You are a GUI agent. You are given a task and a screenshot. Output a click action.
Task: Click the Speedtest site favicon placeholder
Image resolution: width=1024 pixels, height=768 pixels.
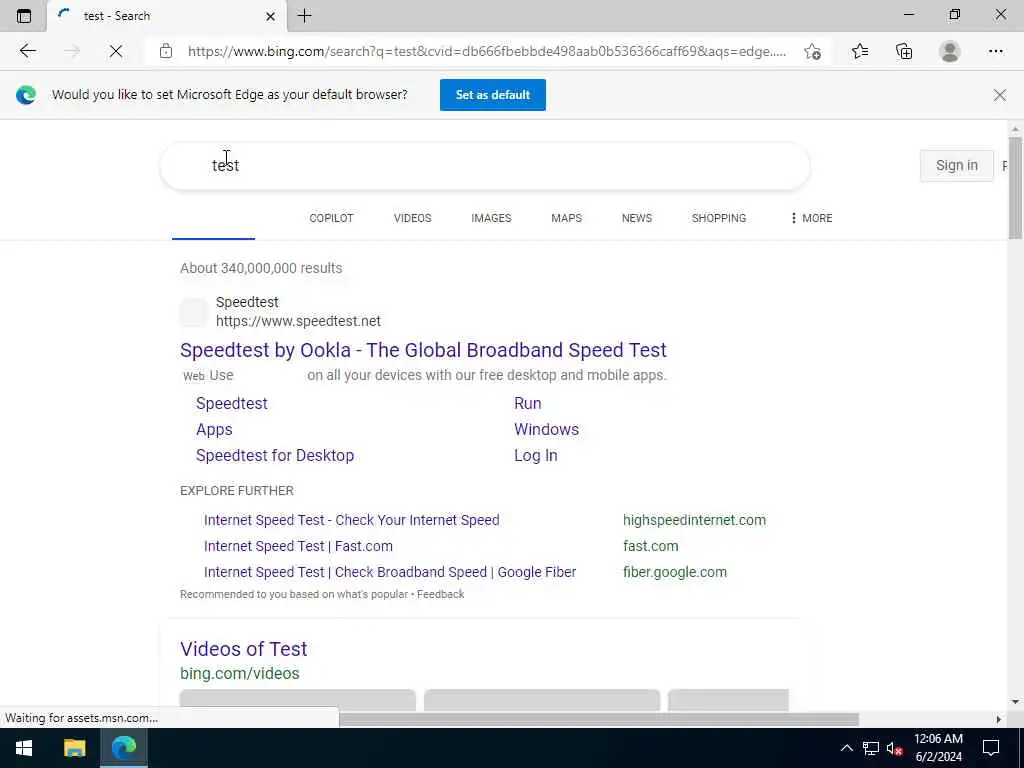tap(193, 312)
